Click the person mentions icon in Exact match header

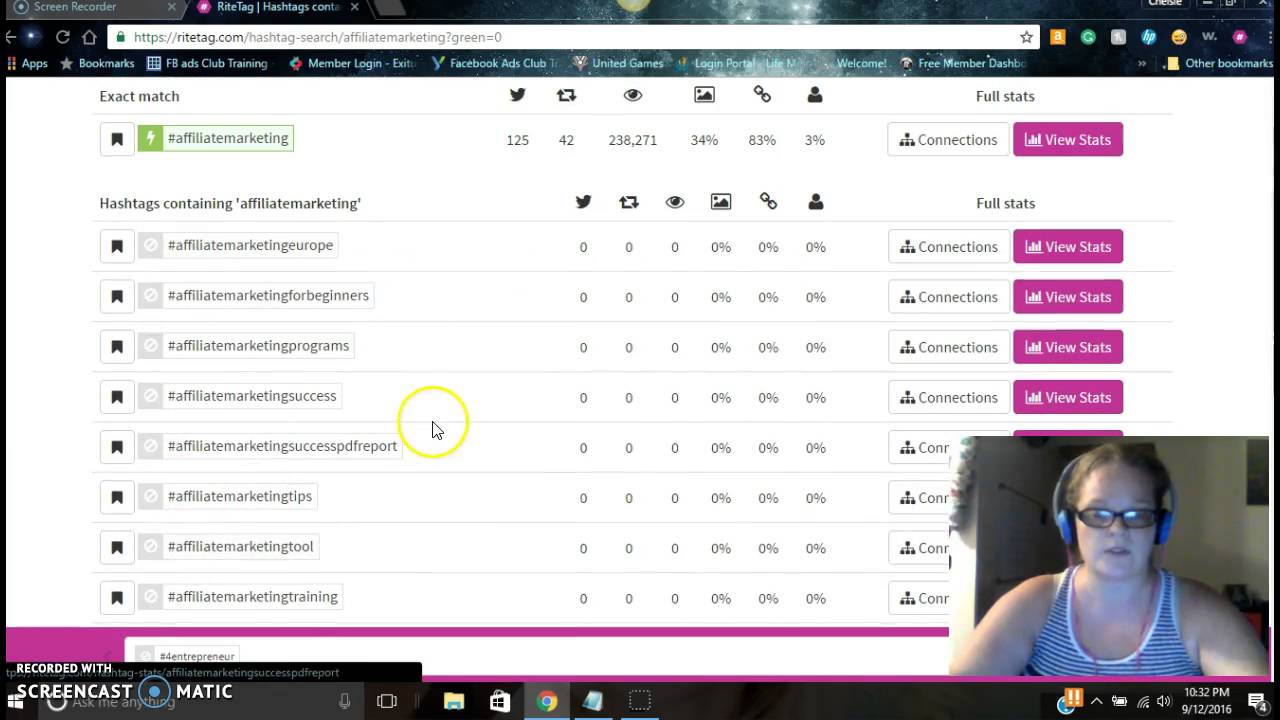coord(815,95)
